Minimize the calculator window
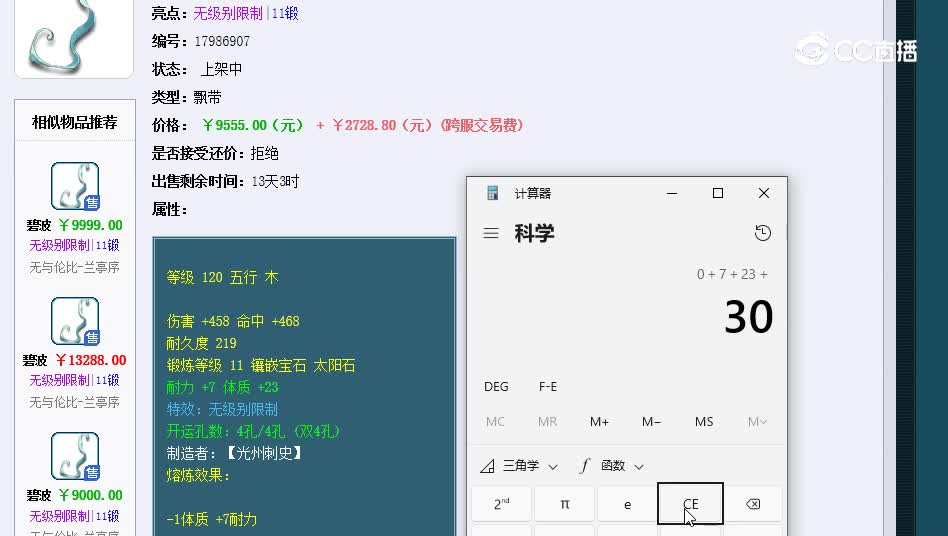 pos(672,193)
